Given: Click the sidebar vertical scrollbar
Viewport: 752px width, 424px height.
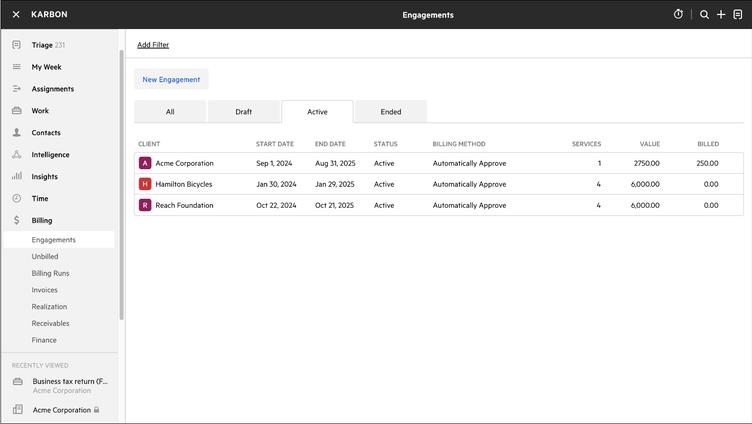Looking at the screenshot, I should pyautogui.click(x=122, y=180).
